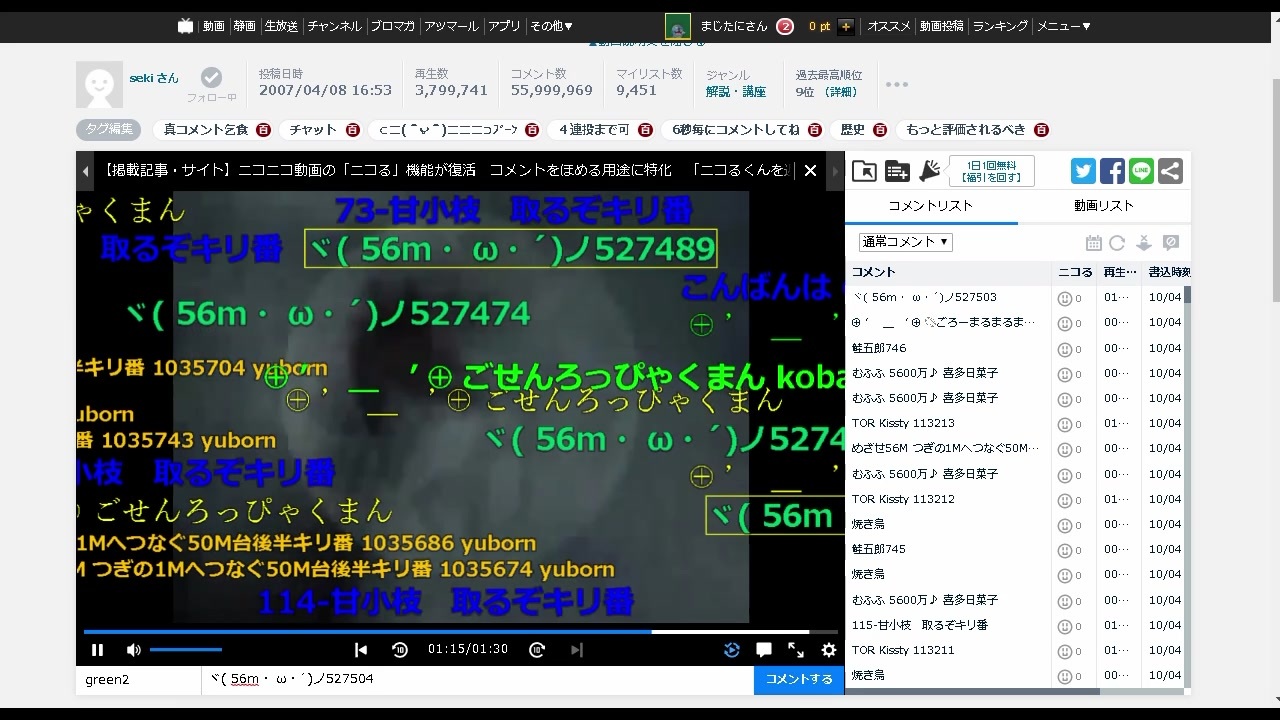
Task: Enter fullscreen mode in player
Action: (x=796, y=650)
